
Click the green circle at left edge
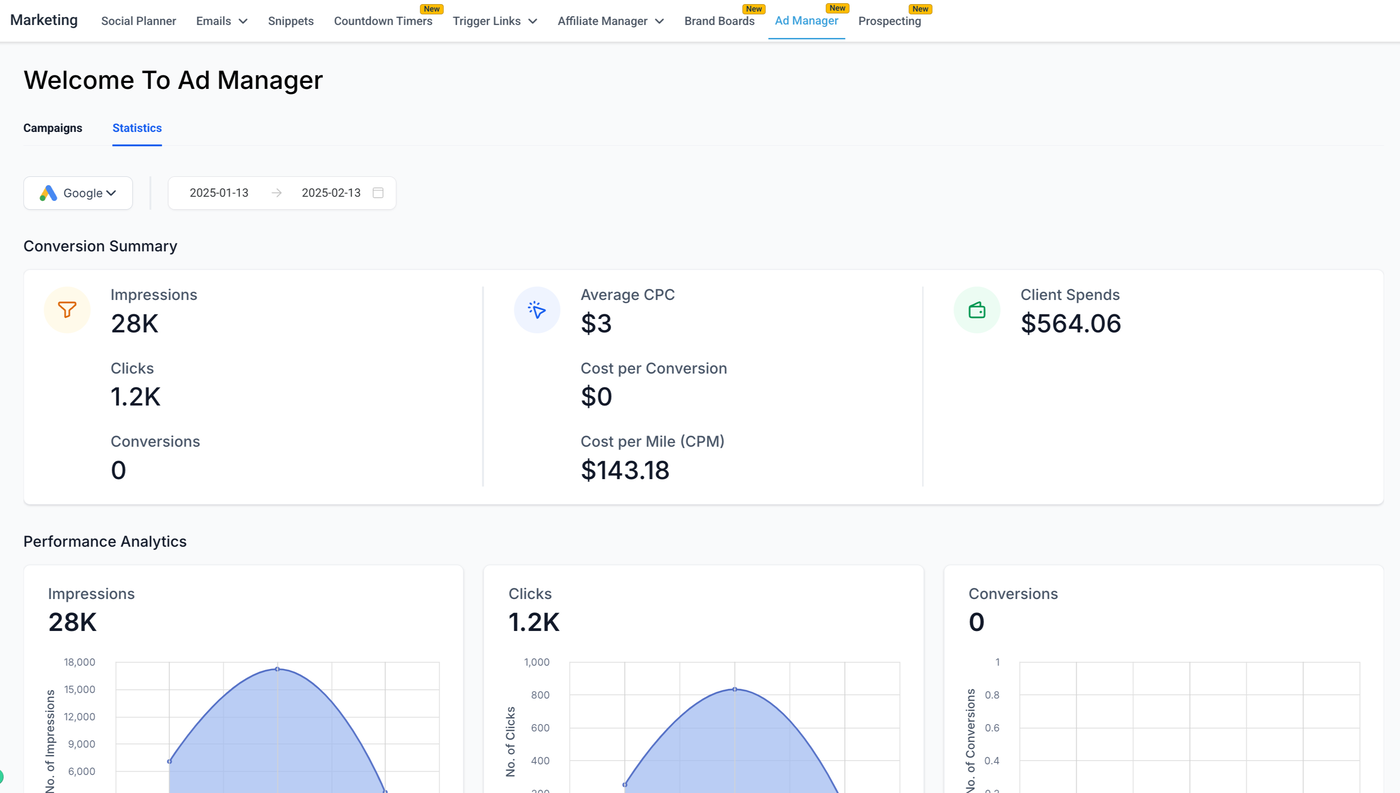point(1,776)
